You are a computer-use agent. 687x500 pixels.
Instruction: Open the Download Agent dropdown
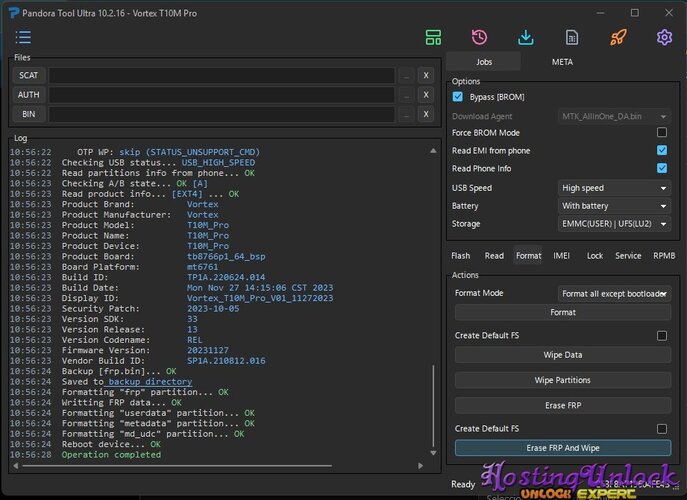[x=614, y=116]
